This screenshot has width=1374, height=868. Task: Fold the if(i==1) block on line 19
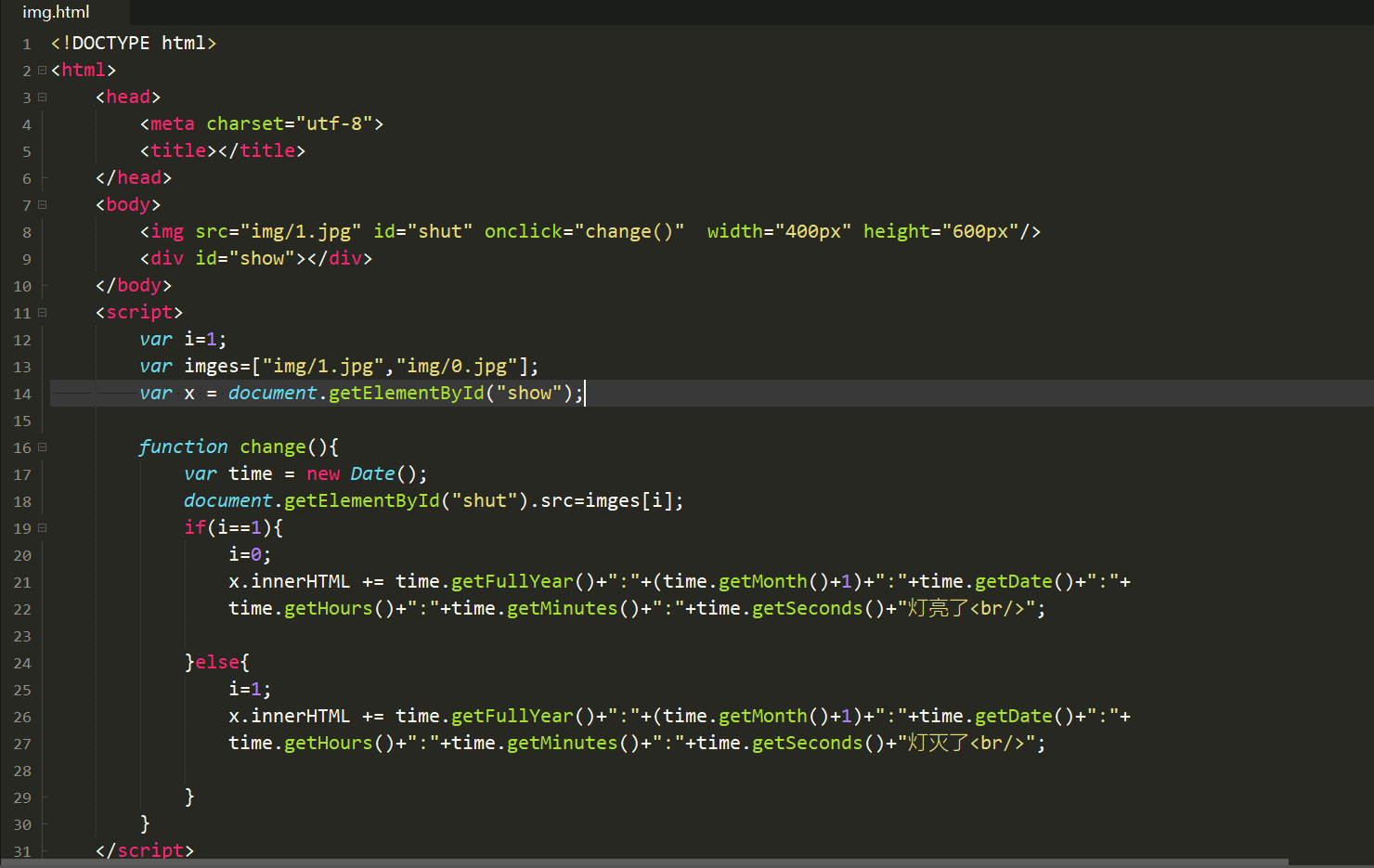pos(42,527)
